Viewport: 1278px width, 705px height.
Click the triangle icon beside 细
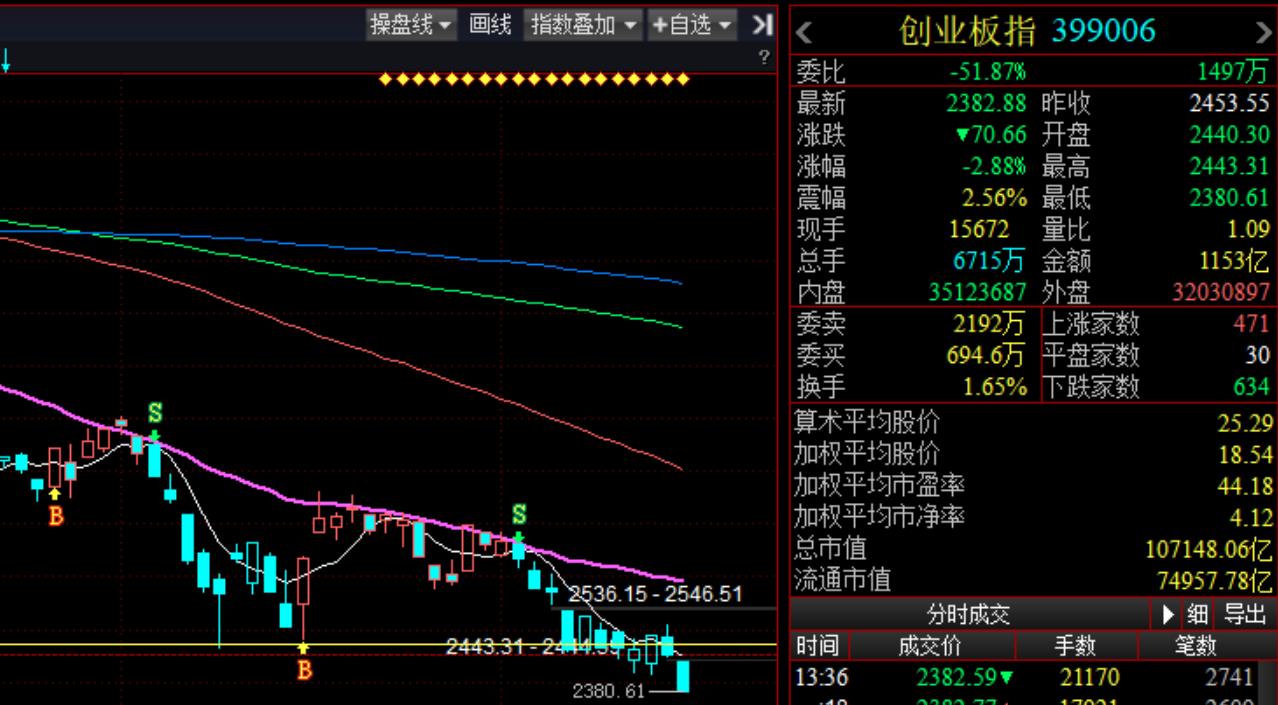click(x=1168, y=614)
